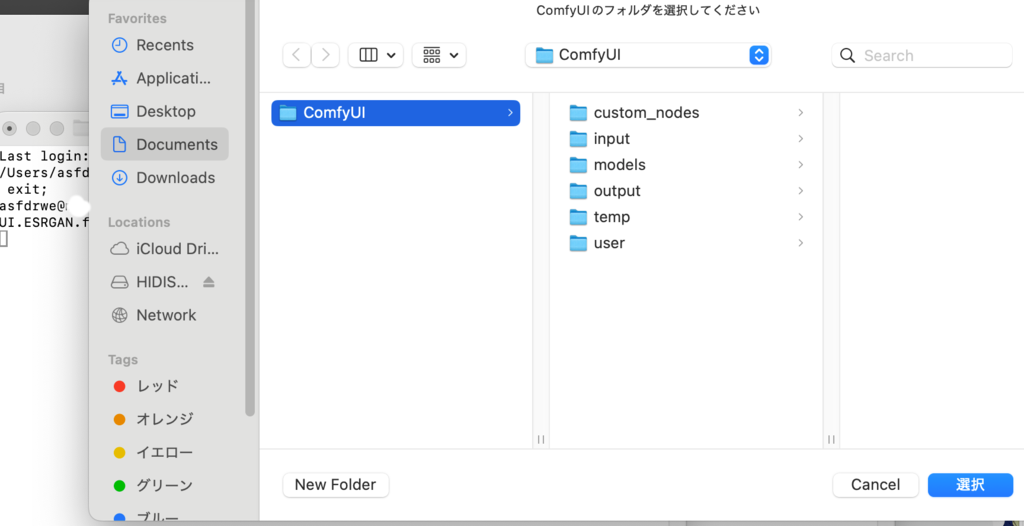Viewport: 1024px width, 526px height.
Task: Select Documents in the sidebar
Action: tap(165, 144)
